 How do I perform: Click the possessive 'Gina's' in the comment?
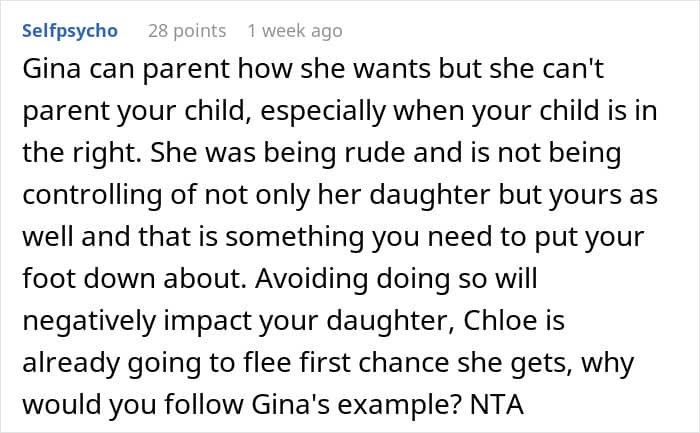click(291, 405)
